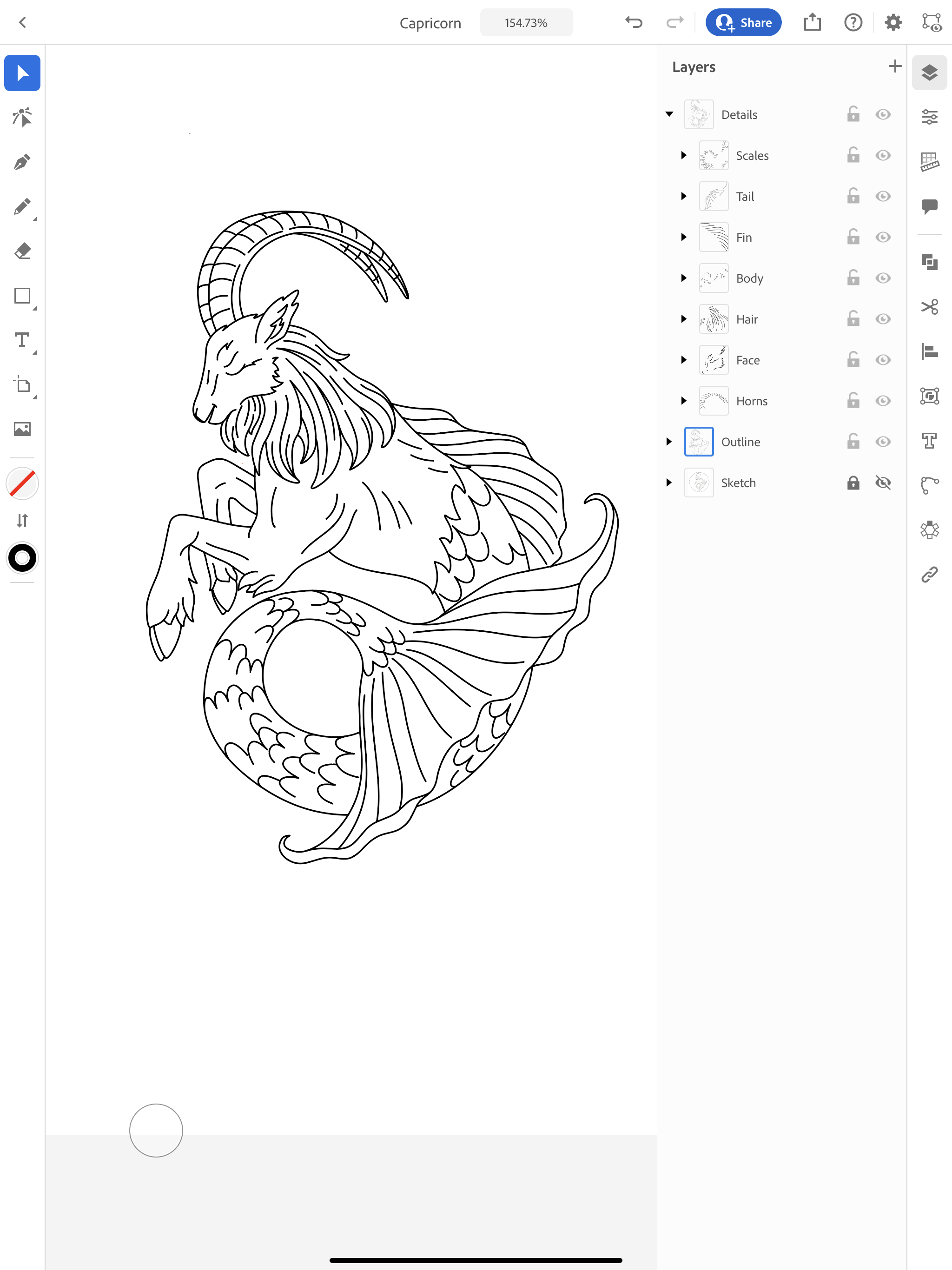Lock the Horns sublayer
This screenshot has height=1270, width=952.
click(x=853, y=400)
